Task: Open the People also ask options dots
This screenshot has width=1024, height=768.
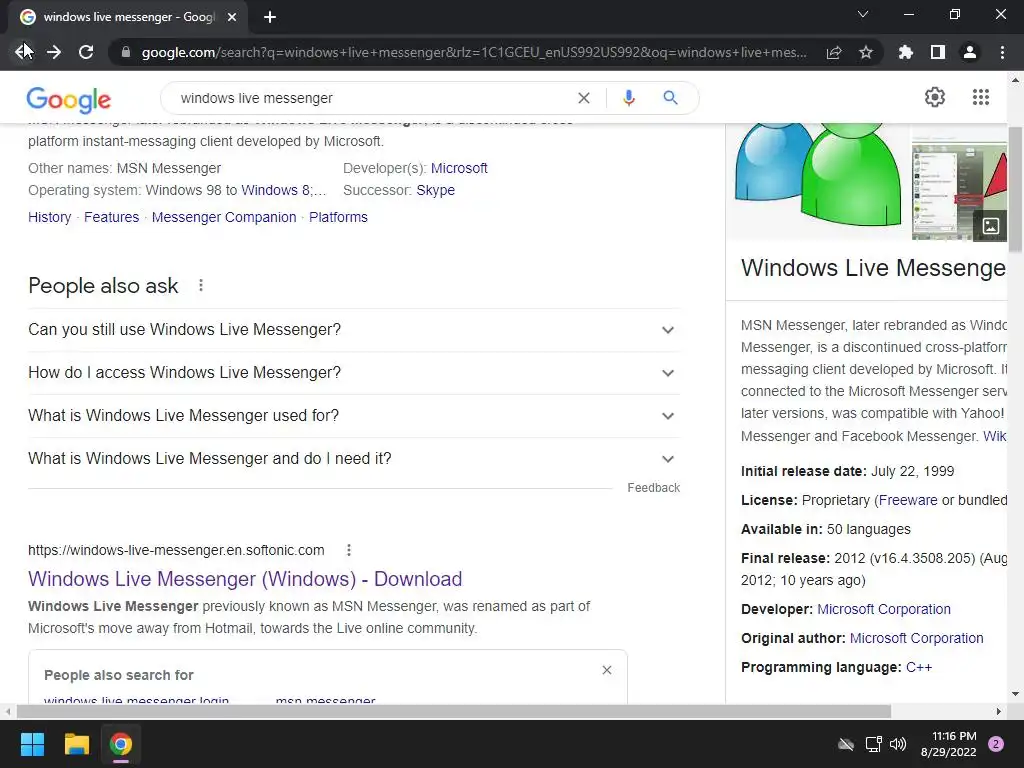Action: (201, 285)
